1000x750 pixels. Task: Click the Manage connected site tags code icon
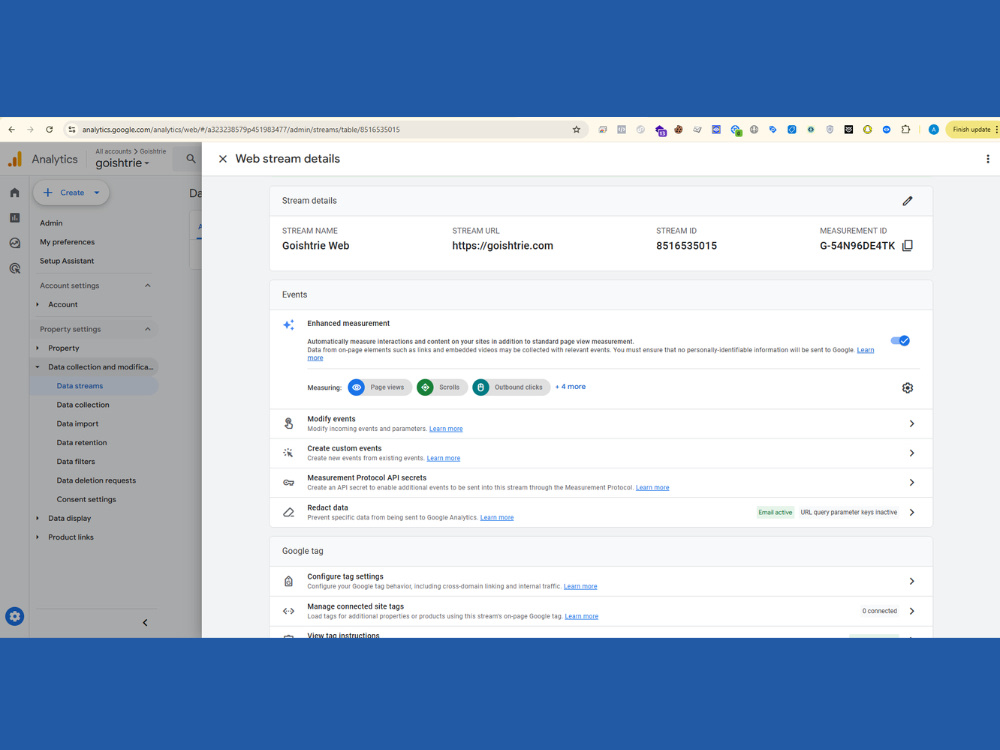(288, 611)
